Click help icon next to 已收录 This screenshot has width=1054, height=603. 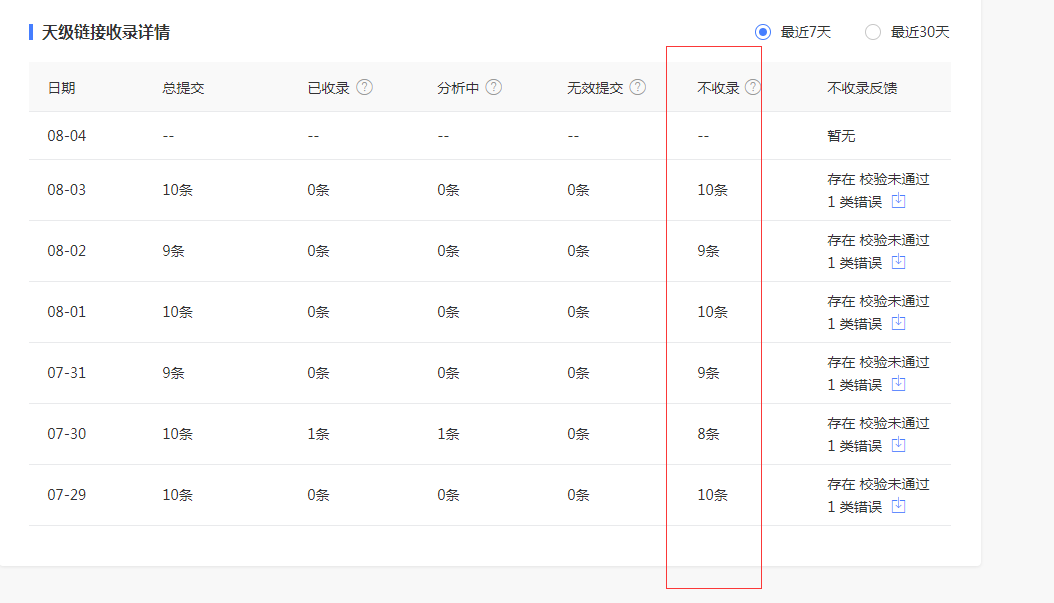[x=365, y=87]
